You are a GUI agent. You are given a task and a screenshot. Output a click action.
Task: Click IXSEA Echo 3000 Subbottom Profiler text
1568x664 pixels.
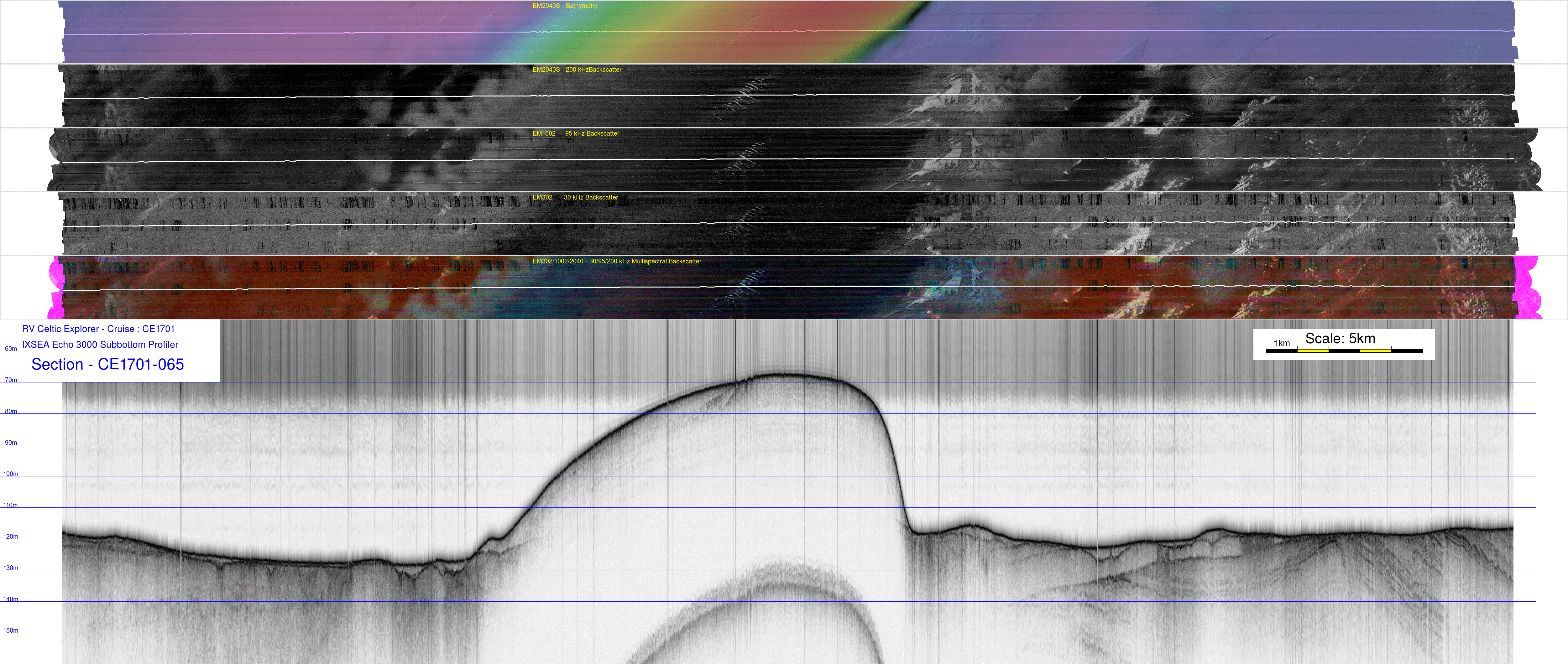pos(100,345)
